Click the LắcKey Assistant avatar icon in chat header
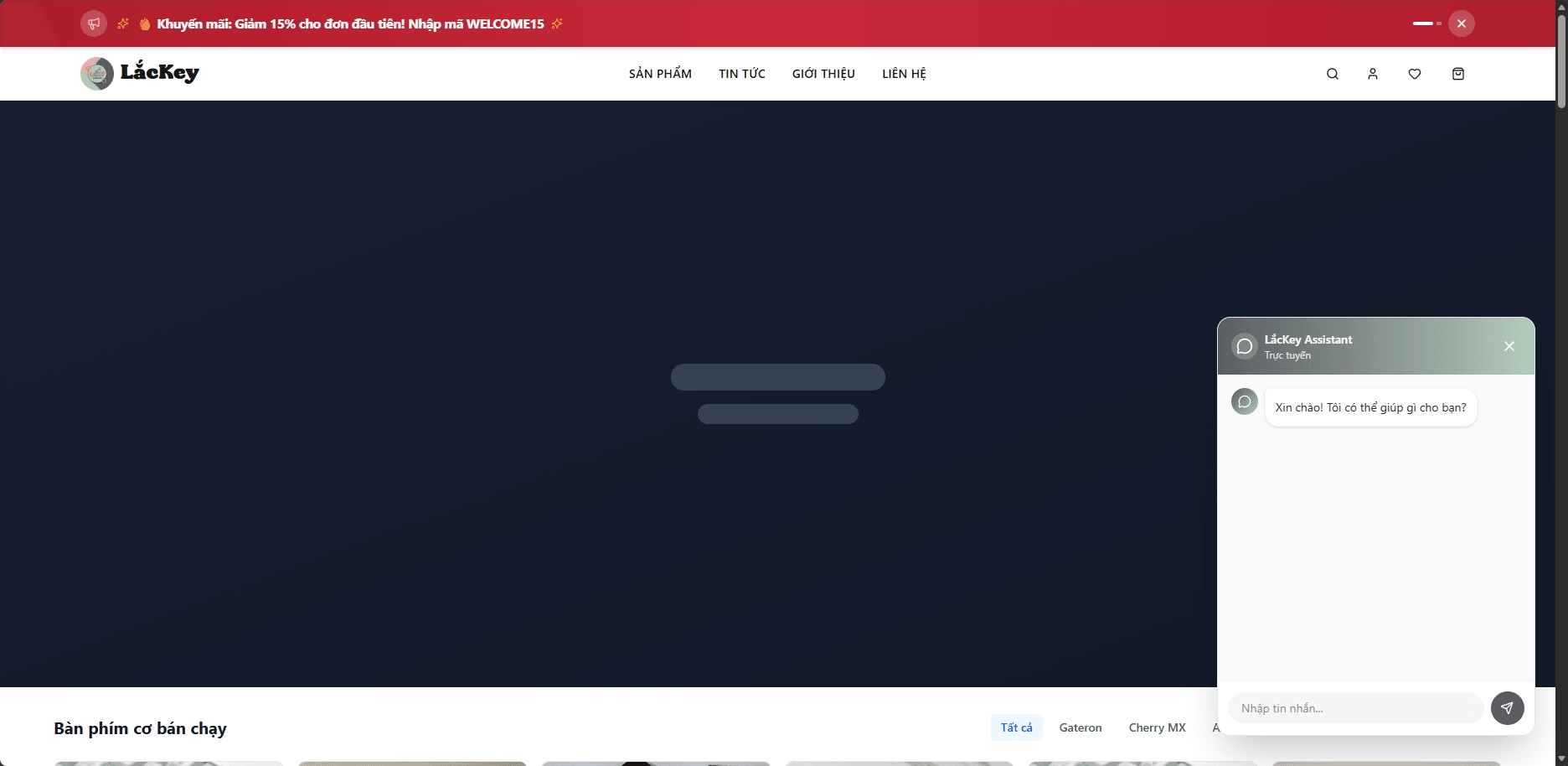This screenshot has height=766, width=1568. [x=1245, y=346]
